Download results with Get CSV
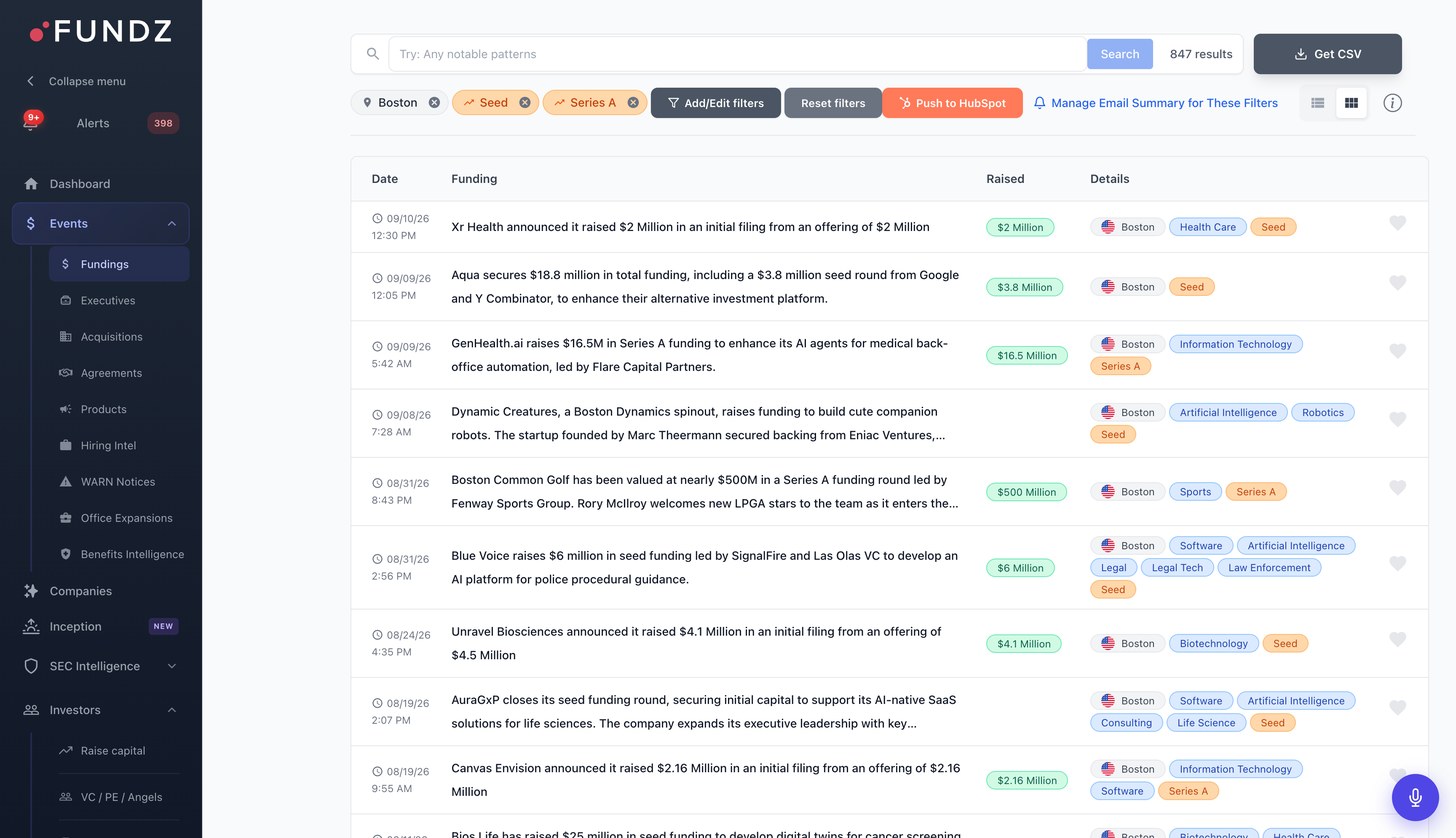The width and height of the screenshot is (1456, 838). 1327,54
